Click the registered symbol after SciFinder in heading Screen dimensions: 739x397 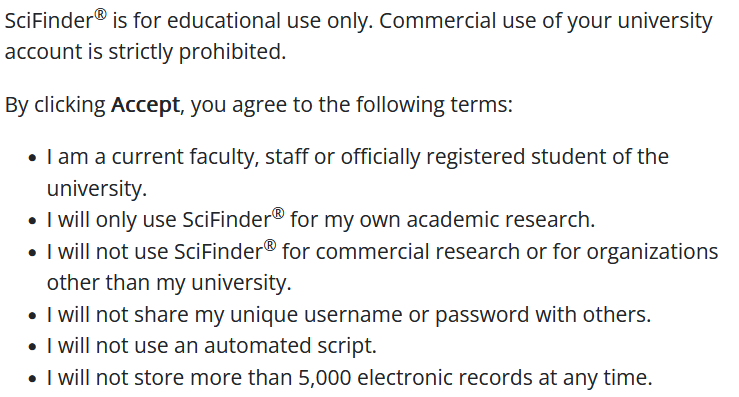click(x=100, y=14)
